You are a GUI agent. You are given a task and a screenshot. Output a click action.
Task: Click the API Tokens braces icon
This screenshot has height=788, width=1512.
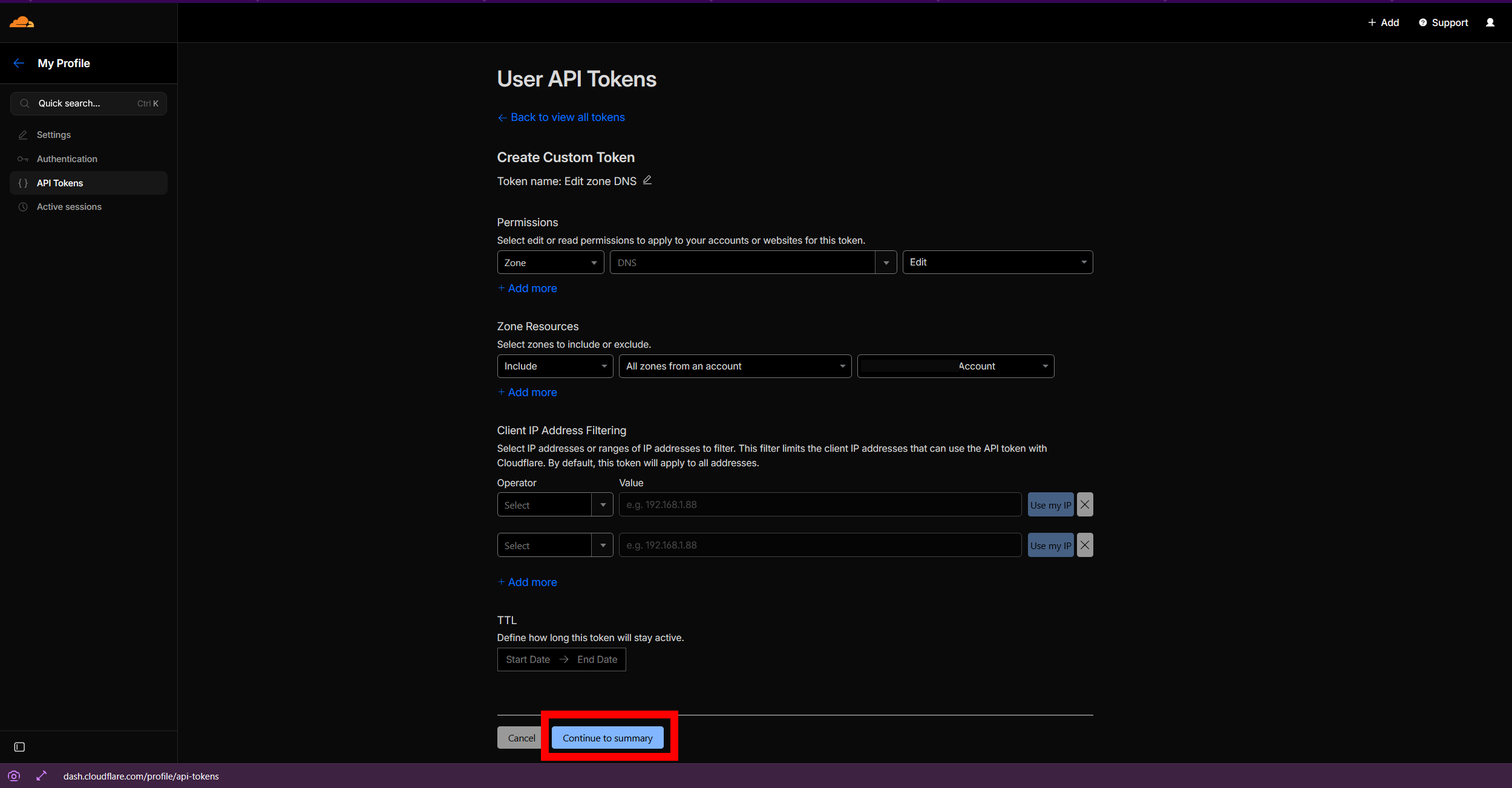(23, 183)
